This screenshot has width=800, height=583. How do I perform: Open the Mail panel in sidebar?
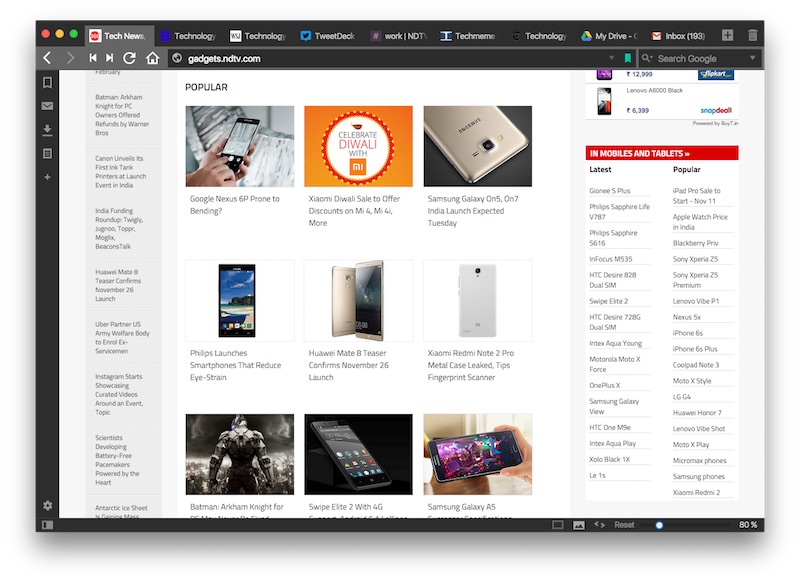coord(47,106)
